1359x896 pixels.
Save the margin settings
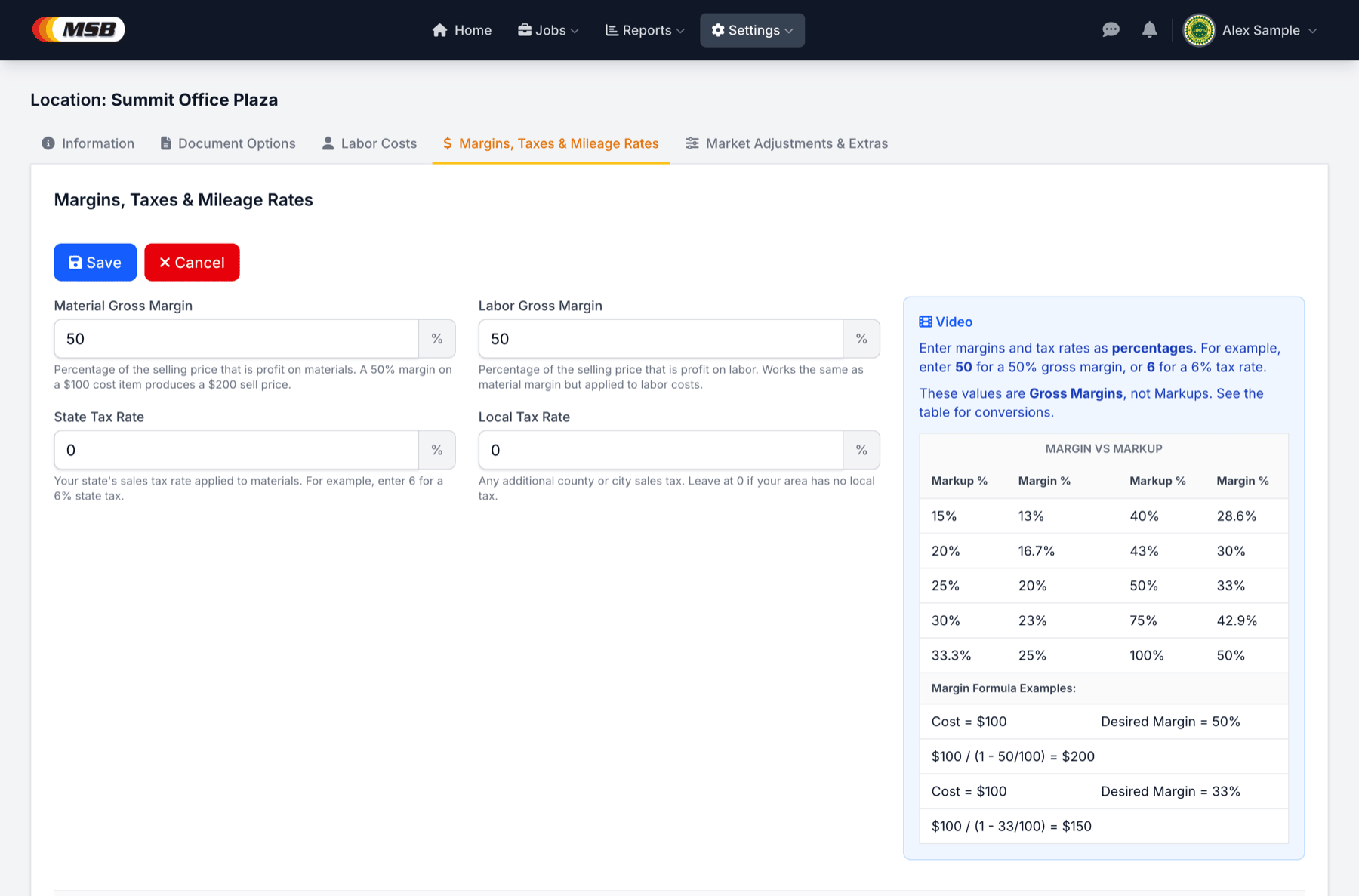point(95,263)
